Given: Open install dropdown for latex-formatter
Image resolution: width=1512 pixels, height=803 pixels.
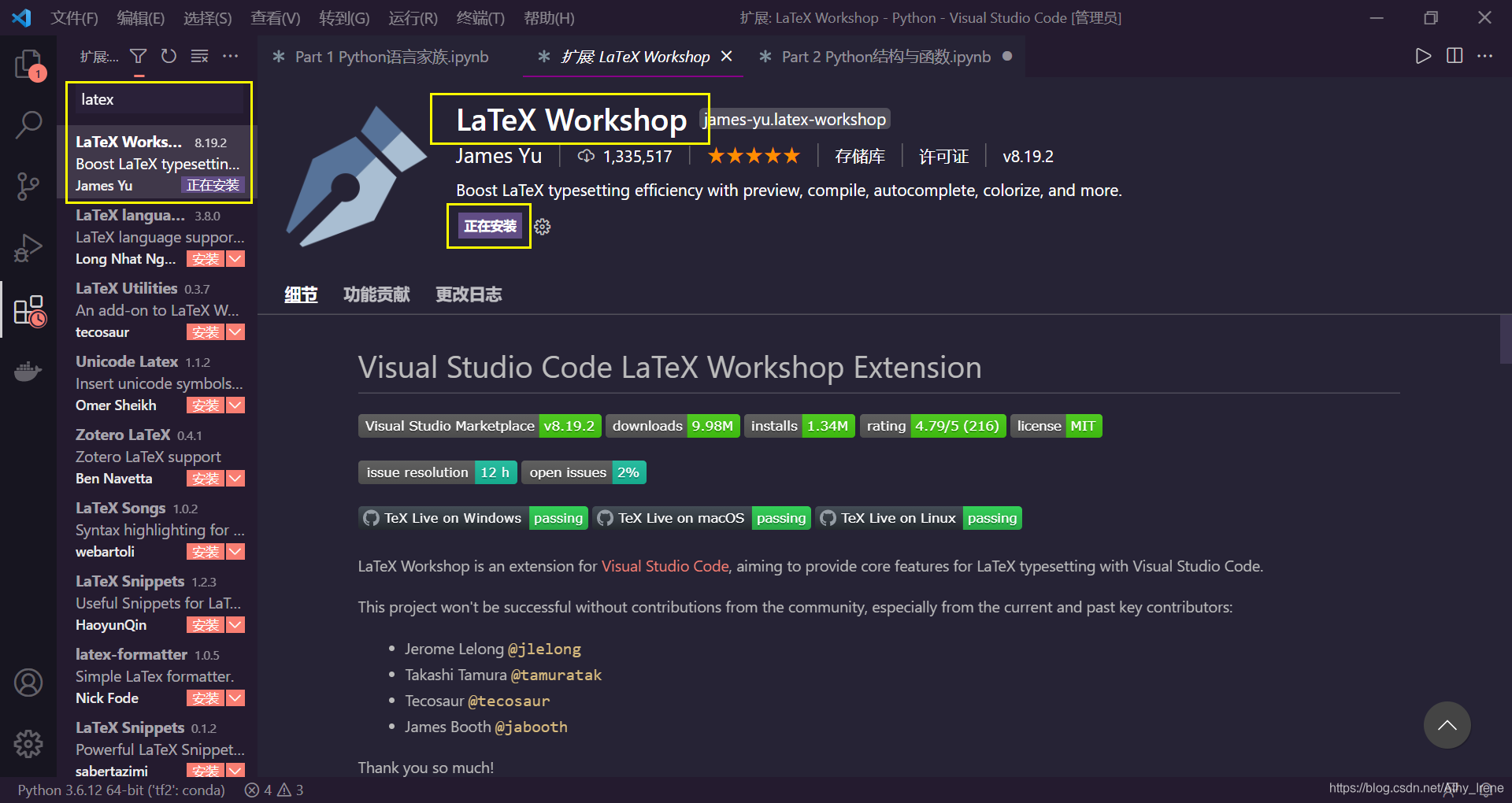Looking at the screenshot, I should tap(235, 698).
